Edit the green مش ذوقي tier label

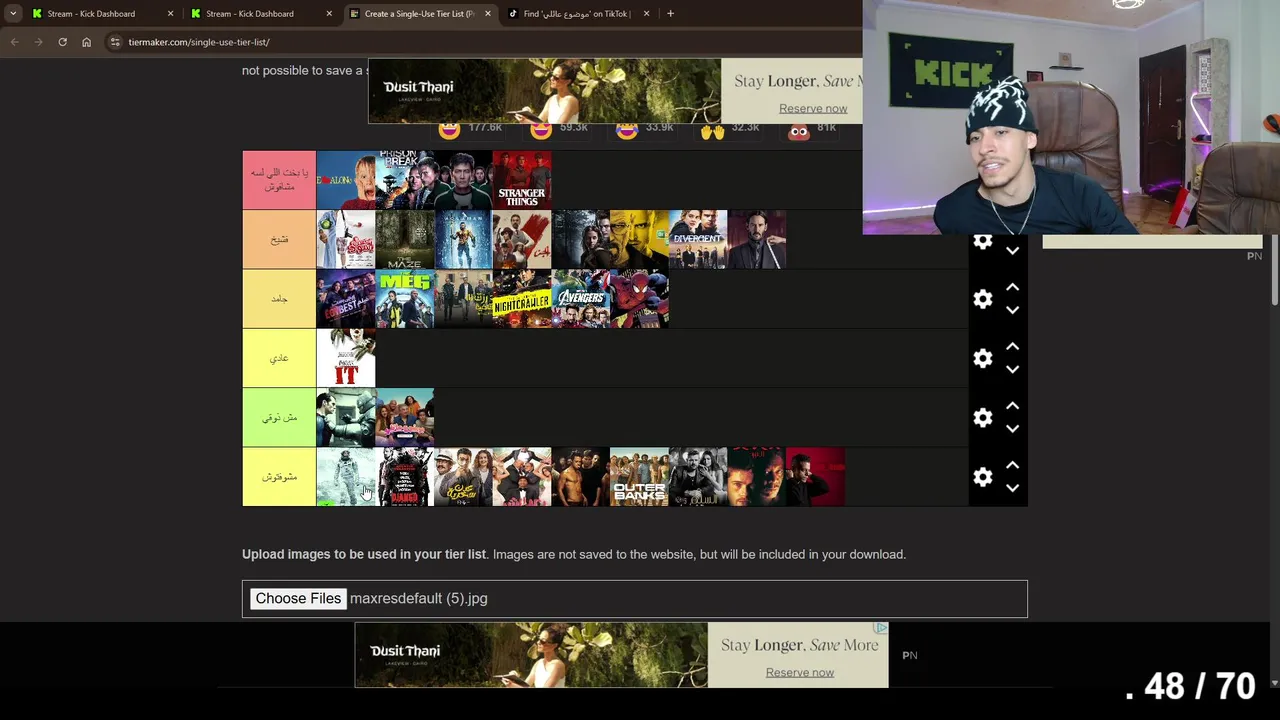[279, 417]
